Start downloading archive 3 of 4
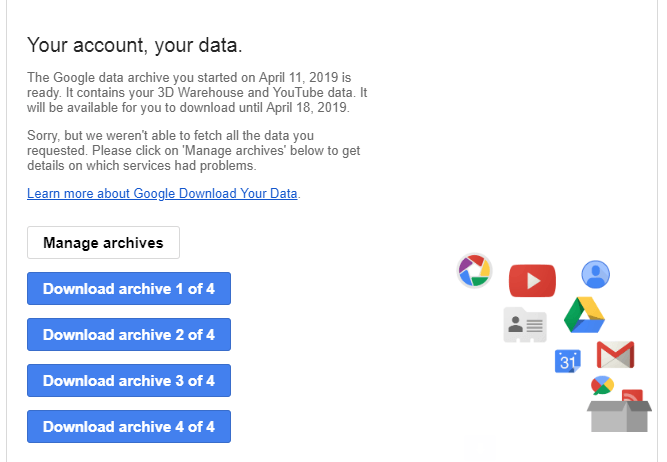667x462 pixels. [129, 381]
